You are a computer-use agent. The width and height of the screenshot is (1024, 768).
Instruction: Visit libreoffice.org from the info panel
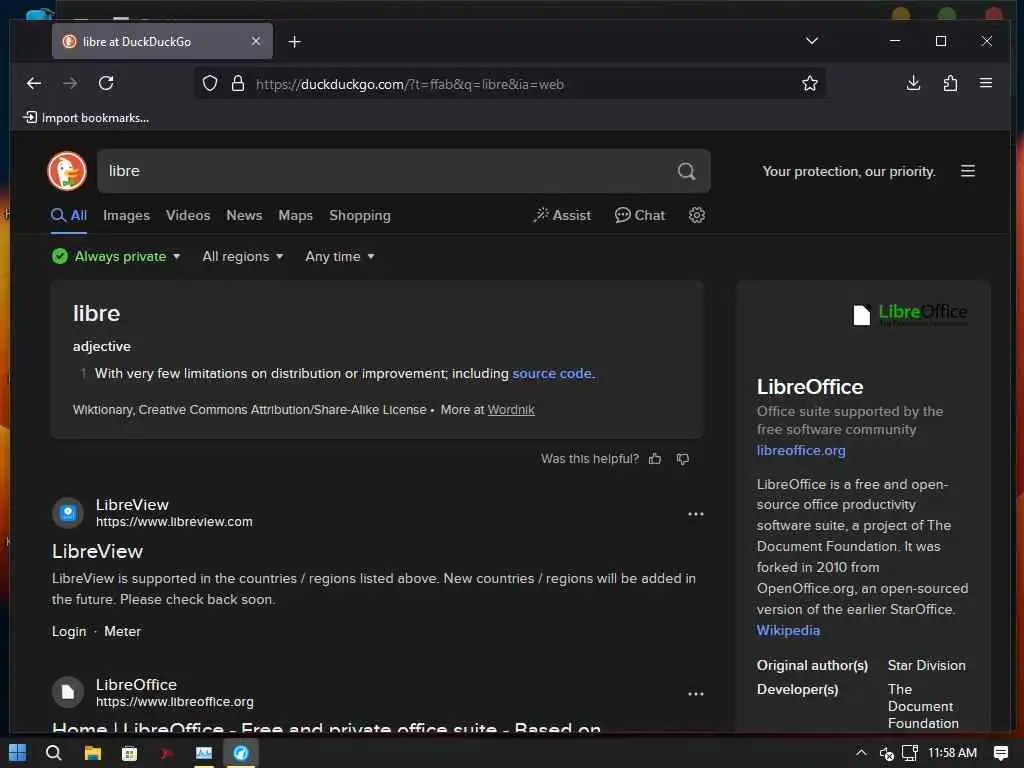pyautogui.click(x=801, y=451)
